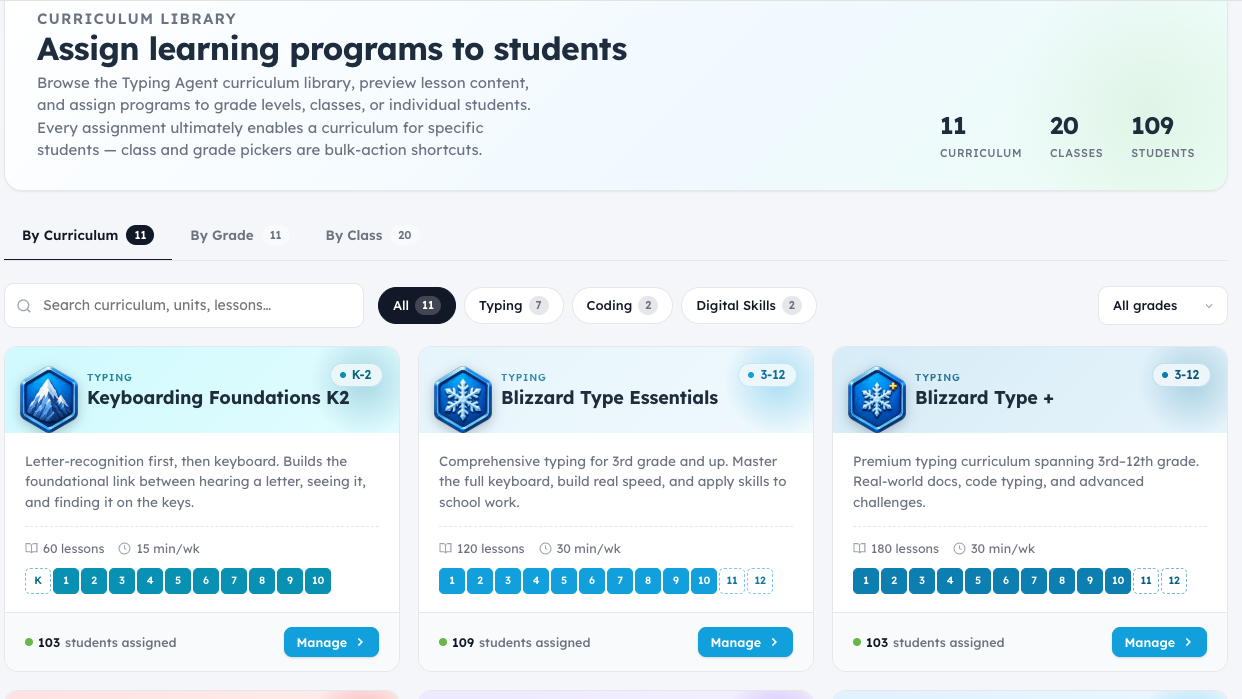Click the Keyboarding Foundations K2 mountain badge icon

[49, 398]
